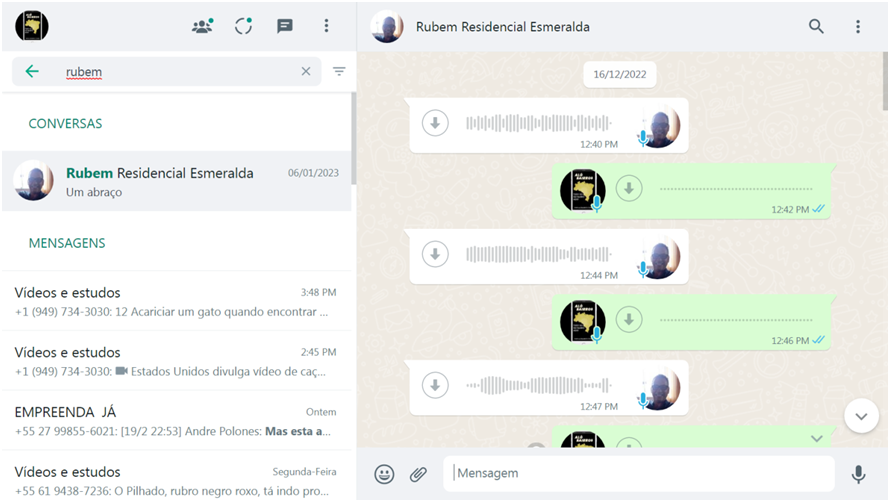Seek in the 12:42 PM sent audio track

(736, 189)
